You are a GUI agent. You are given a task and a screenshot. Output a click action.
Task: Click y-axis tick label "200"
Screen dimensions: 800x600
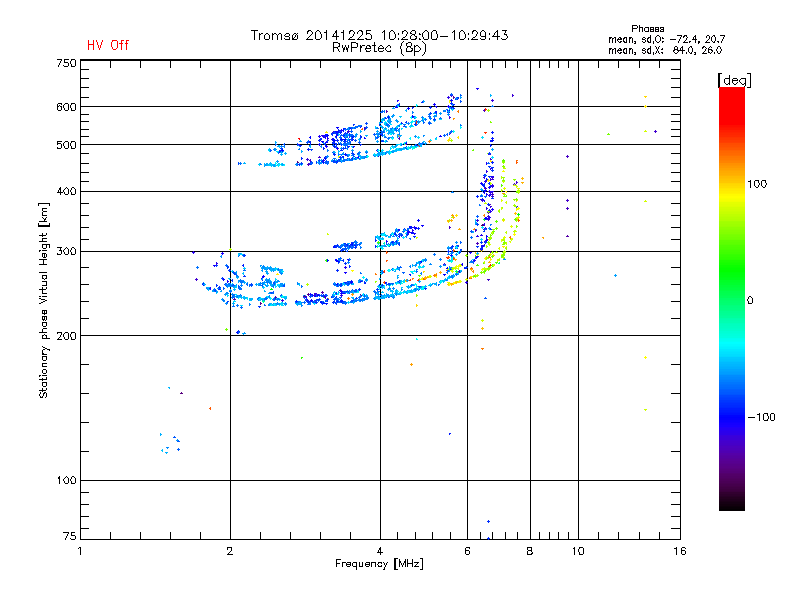tap(66, 336)
